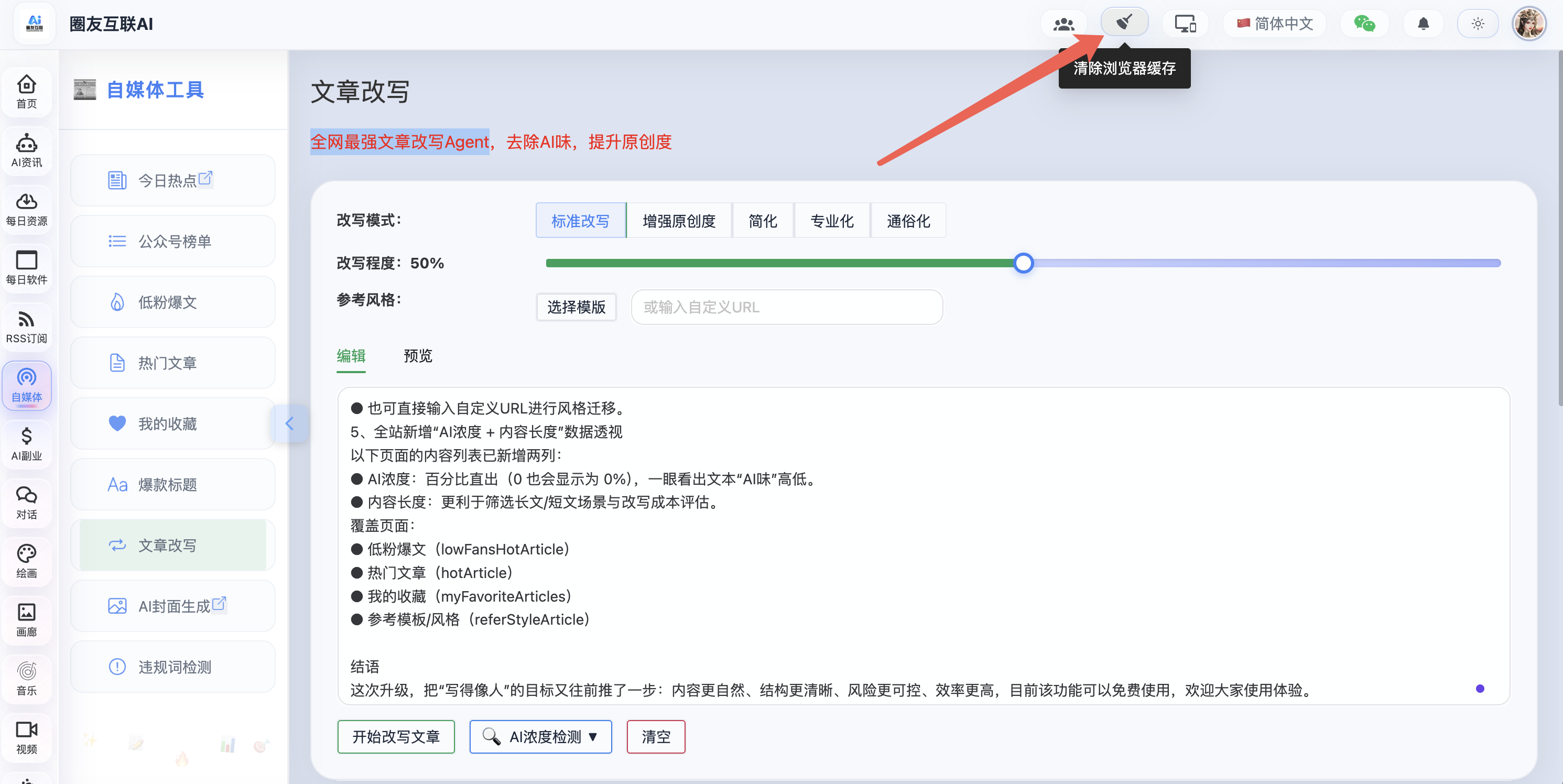Click the custom URL input field
1563x784 pixels.
tap(786, 307)
